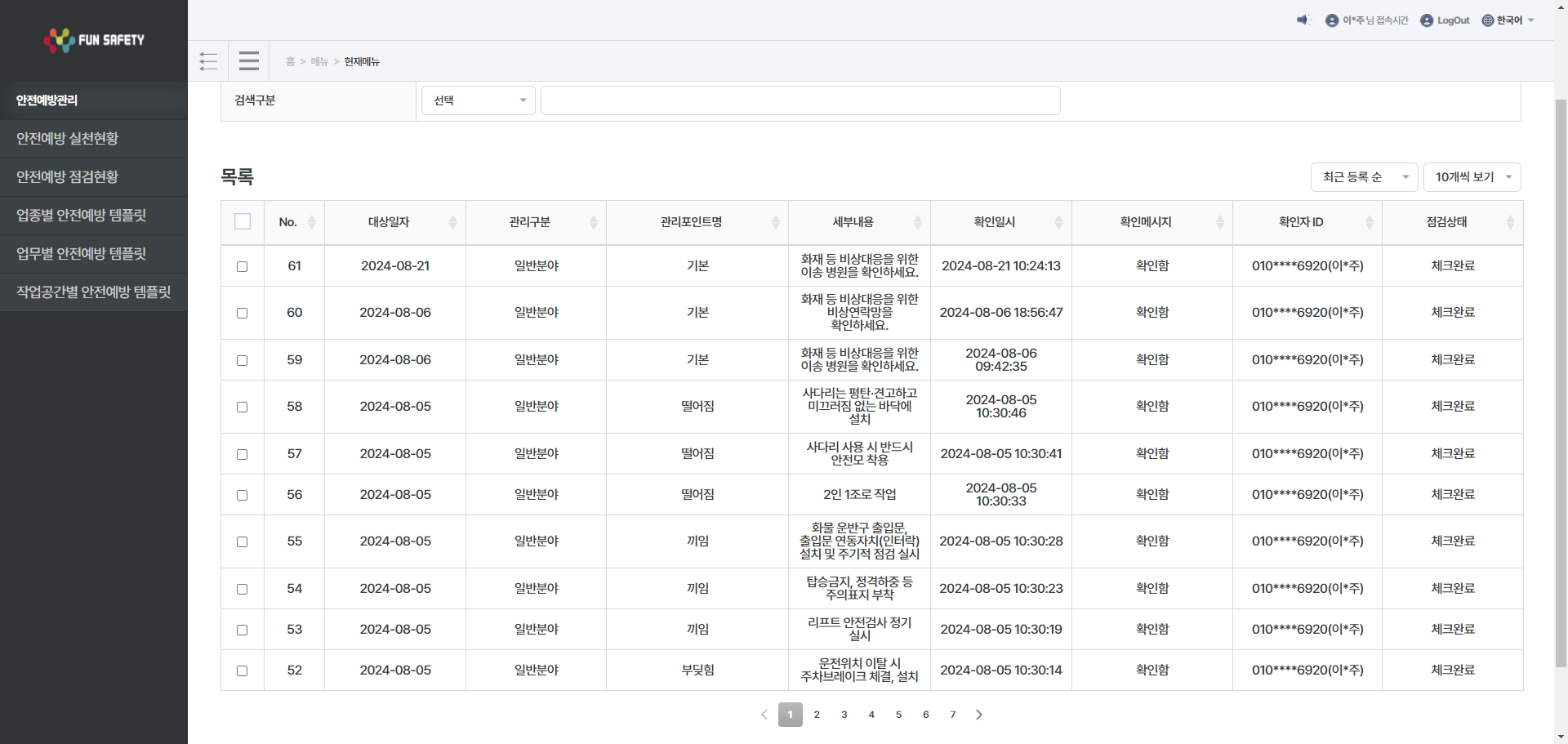Screen dimensions: 1568x744
Task: Click the 2인 1조로 작업 detail cell
Action: click(860, 495)
